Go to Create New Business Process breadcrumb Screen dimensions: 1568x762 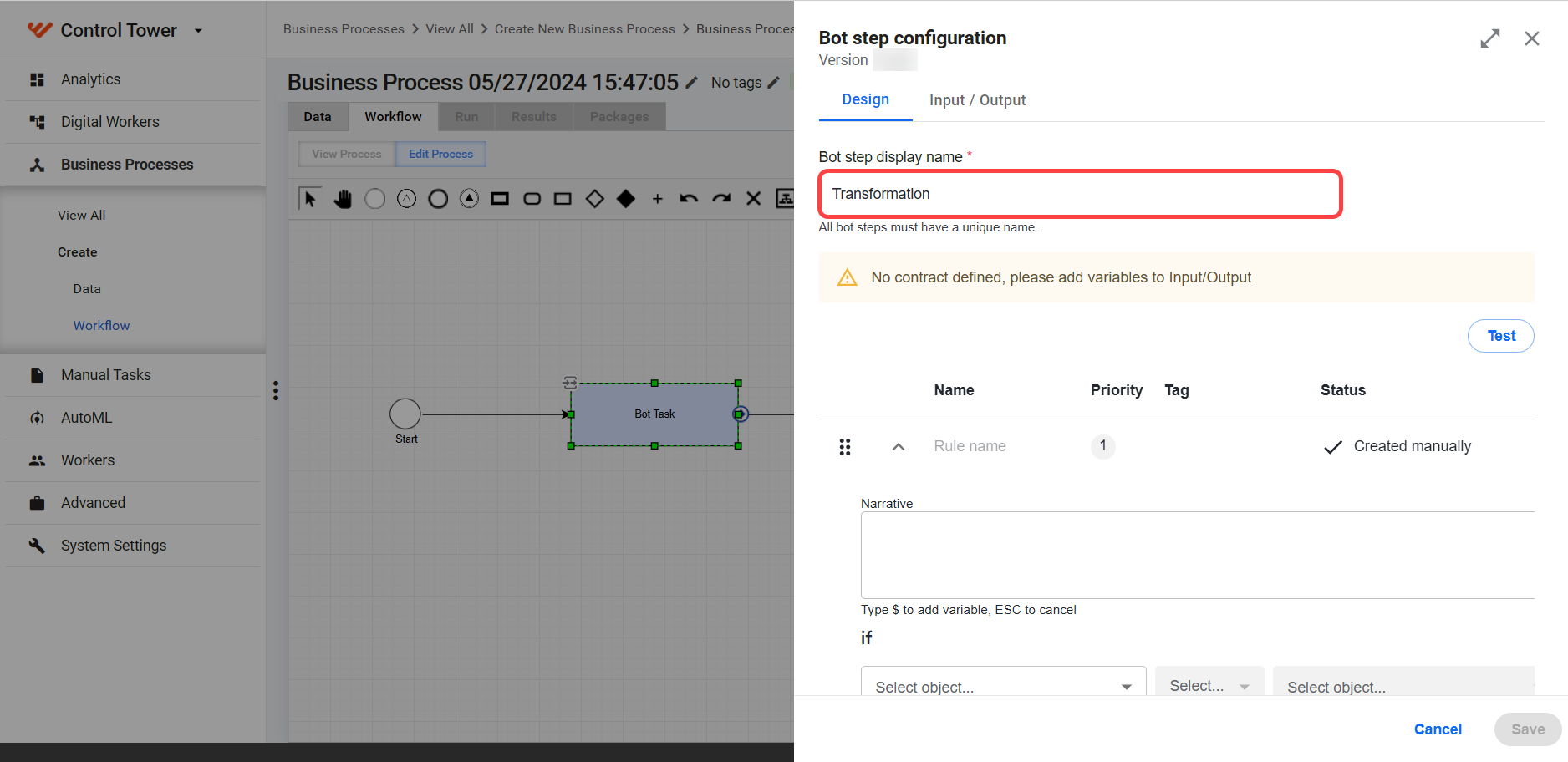585,29
